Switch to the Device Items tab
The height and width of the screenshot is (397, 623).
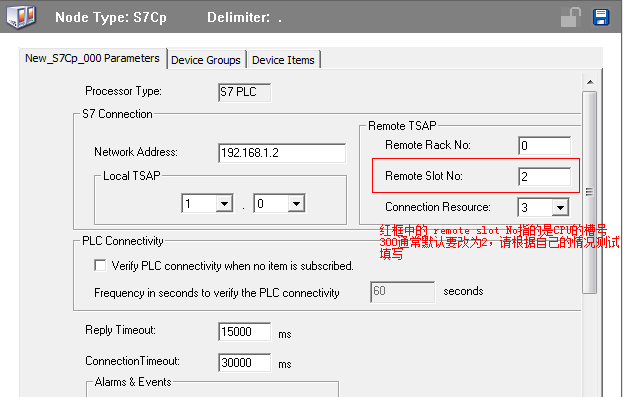click(x=283, y=60)
